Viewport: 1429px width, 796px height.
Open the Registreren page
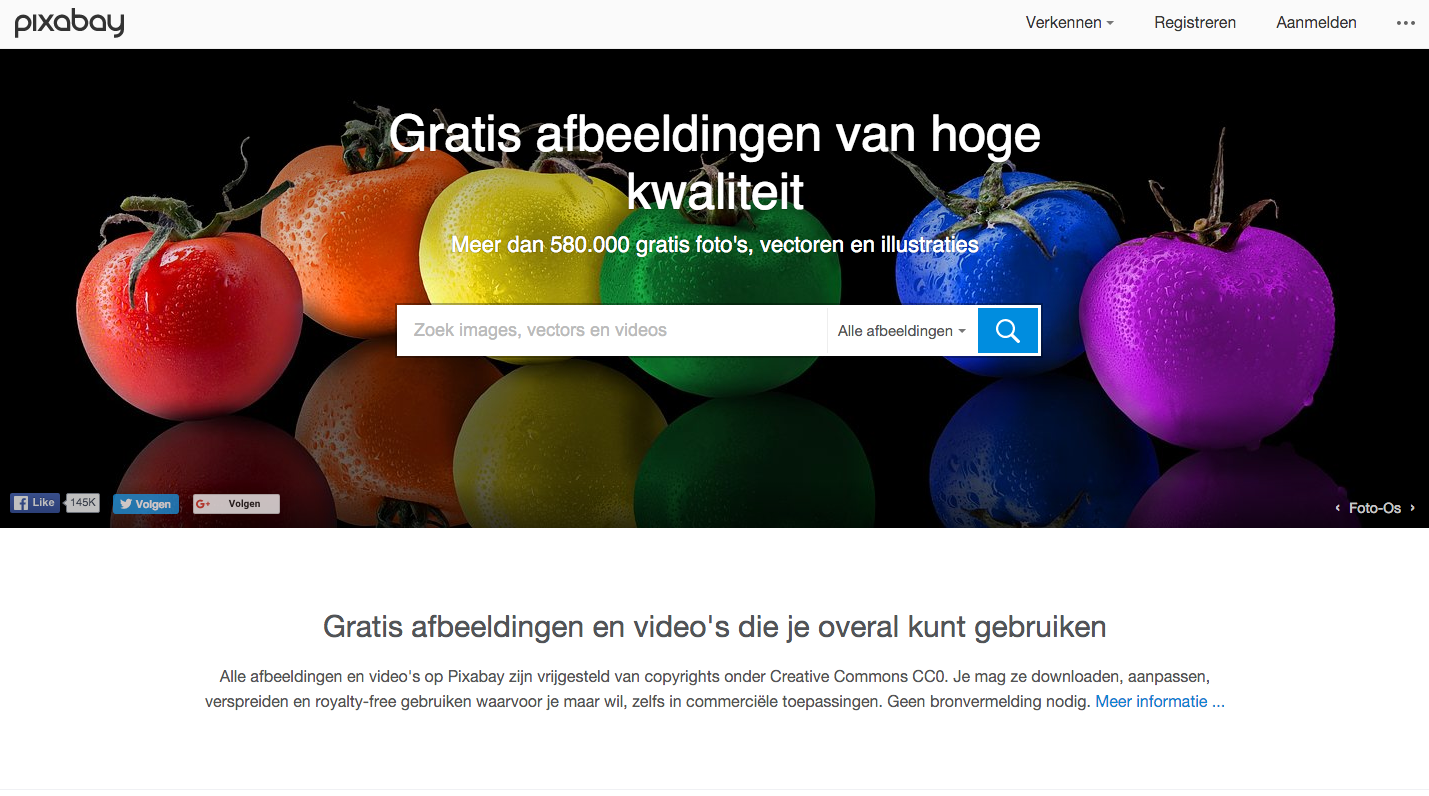pyautogui.click(x=1195, y=22)
